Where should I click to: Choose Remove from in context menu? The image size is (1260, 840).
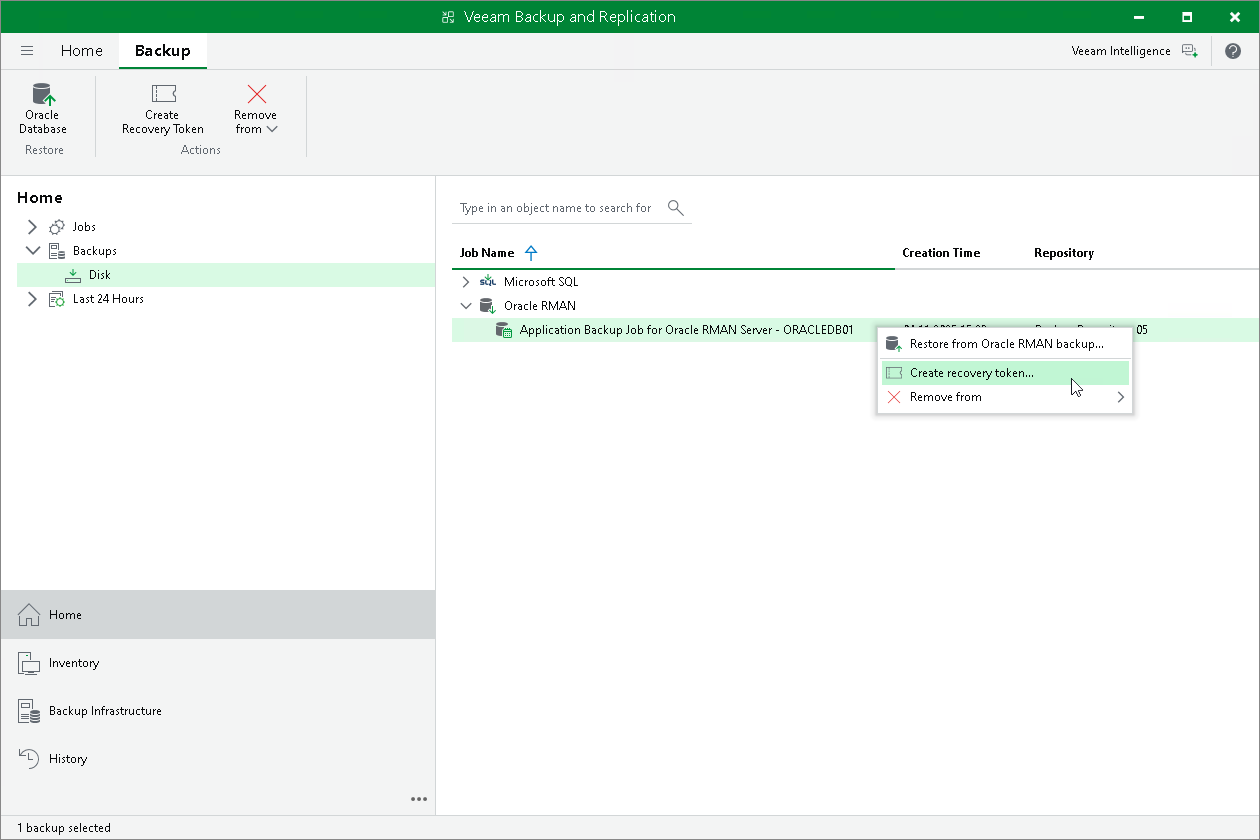[x=1005, y=397]
